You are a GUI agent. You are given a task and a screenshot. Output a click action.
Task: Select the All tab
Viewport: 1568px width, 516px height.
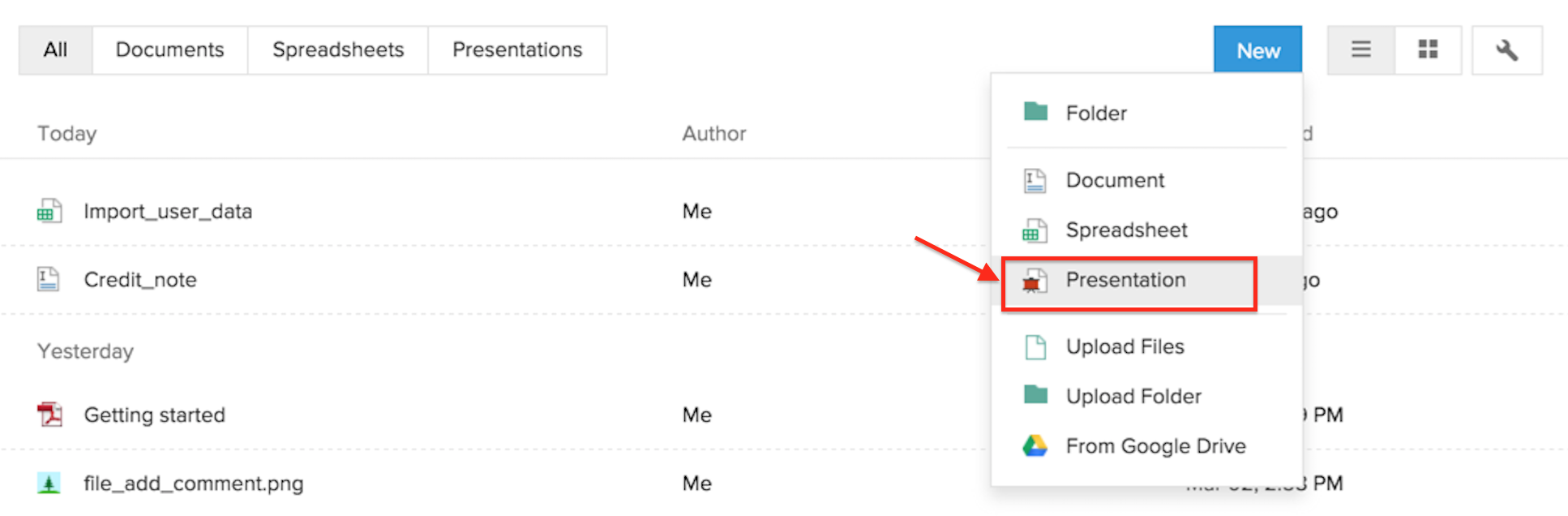(55, 50)
